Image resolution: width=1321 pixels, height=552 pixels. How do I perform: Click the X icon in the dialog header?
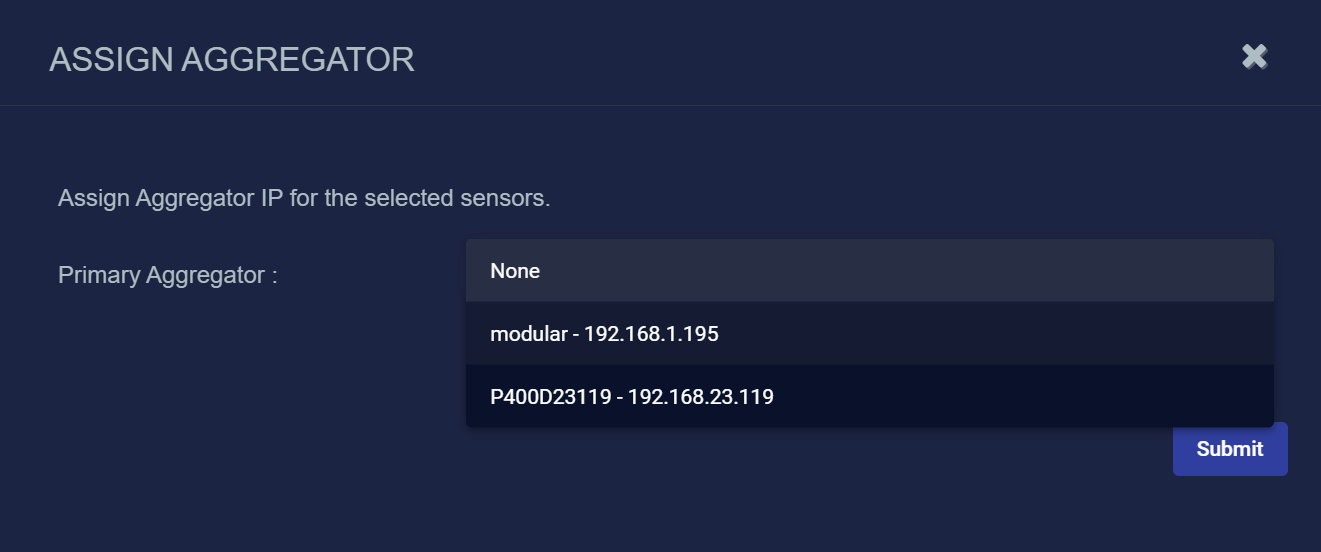coord(1254,57)
